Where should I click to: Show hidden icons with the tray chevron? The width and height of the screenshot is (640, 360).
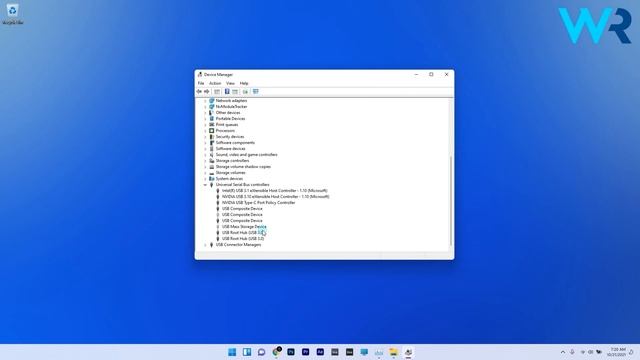pyautogui.click(x=563, y=352)
